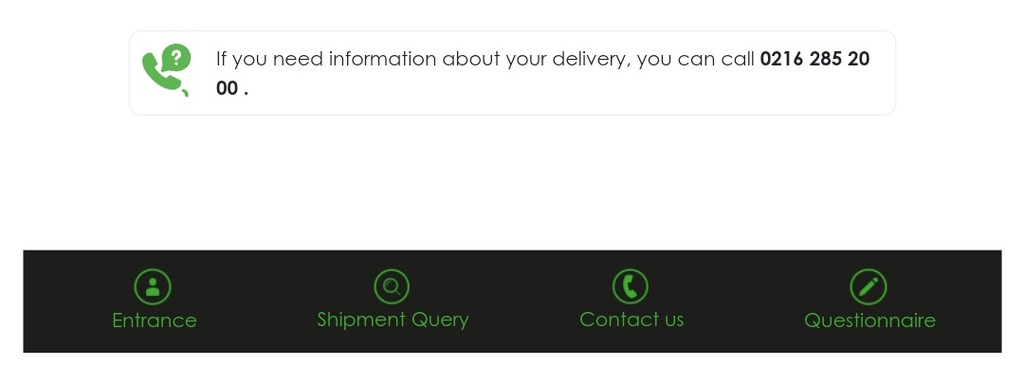Click the white delivery info card
The height and width of the screenshot is (376, 1024).
512,72
